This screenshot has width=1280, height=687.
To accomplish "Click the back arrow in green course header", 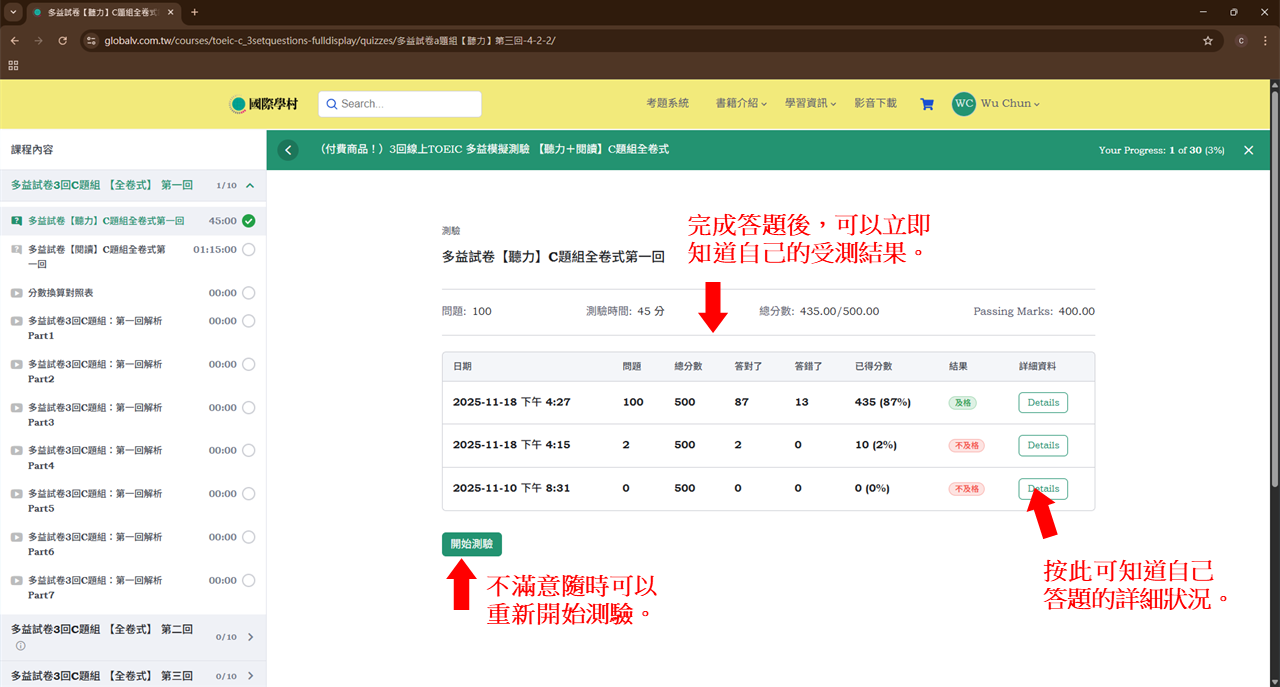I will click(x=288, y=150).
